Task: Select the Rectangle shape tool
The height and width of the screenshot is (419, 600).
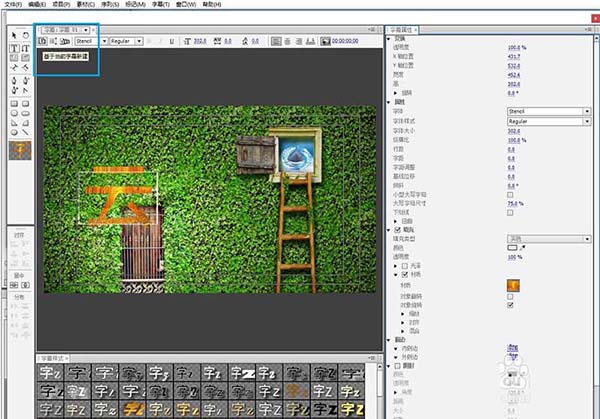Action: (14, 104)
